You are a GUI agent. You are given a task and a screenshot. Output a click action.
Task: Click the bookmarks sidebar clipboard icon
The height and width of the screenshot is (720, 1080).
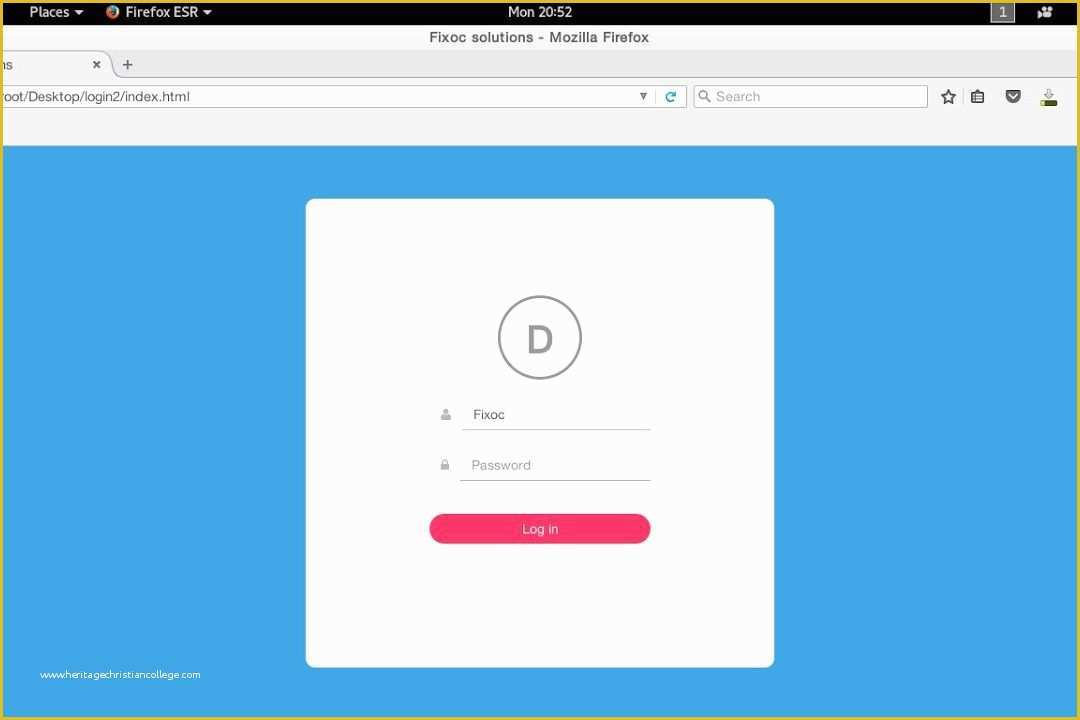coord(977,96)
